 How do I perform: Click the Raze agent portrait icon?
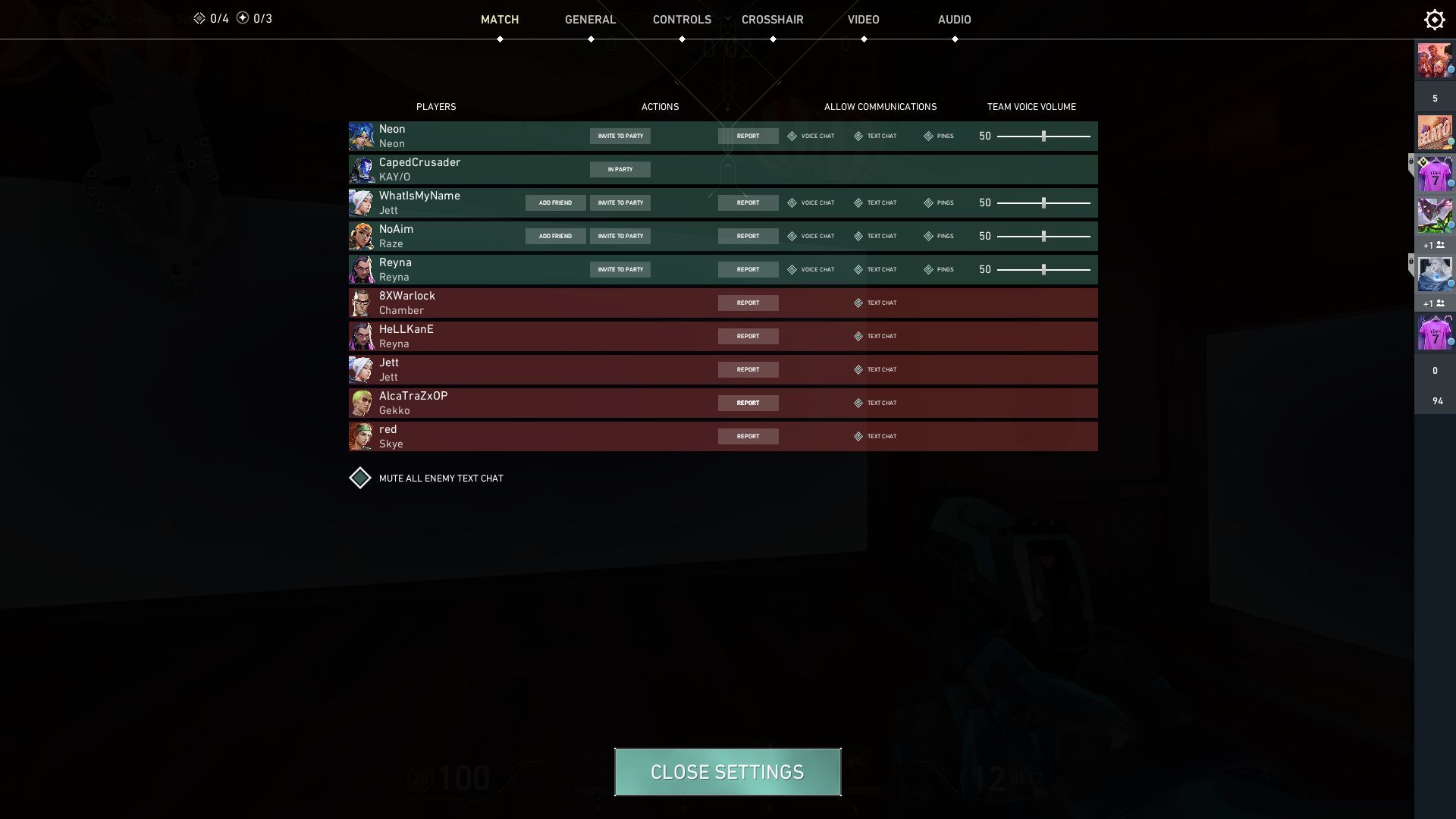[x=360, y=236]
